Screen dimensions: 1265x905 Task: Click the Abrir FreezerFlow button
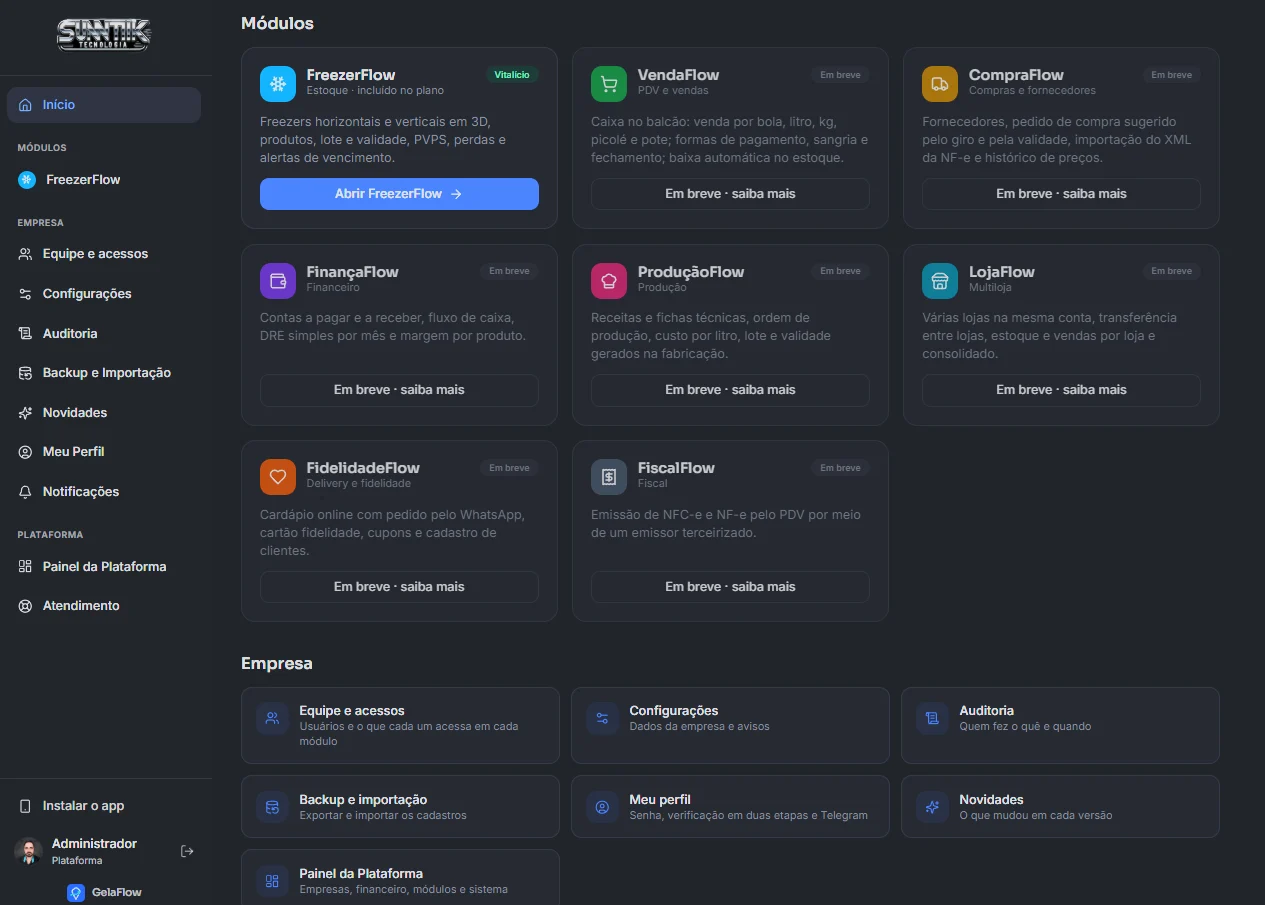click(x=399, y=194)
